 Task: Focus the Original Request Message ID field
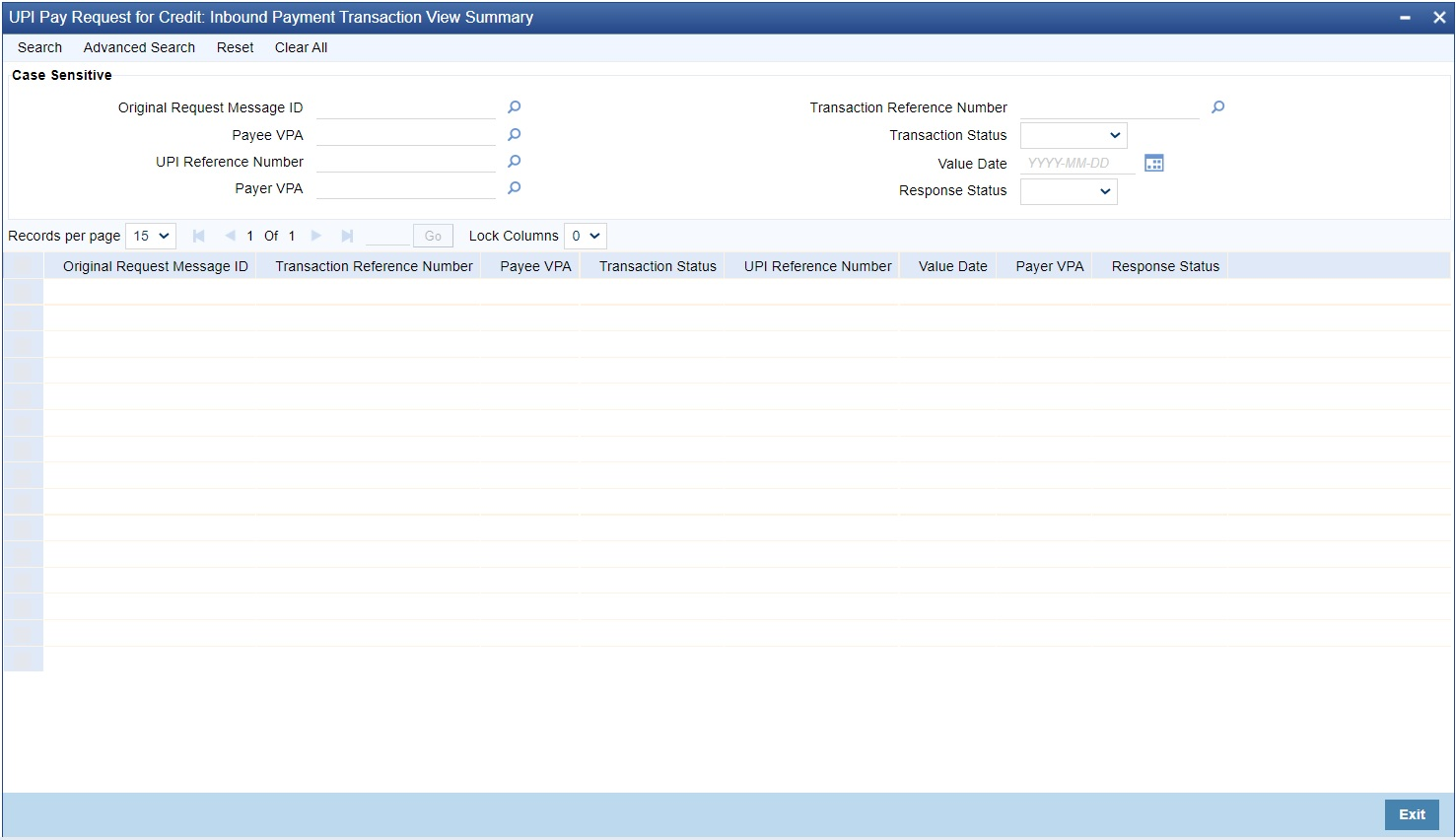tap(406, 107)
